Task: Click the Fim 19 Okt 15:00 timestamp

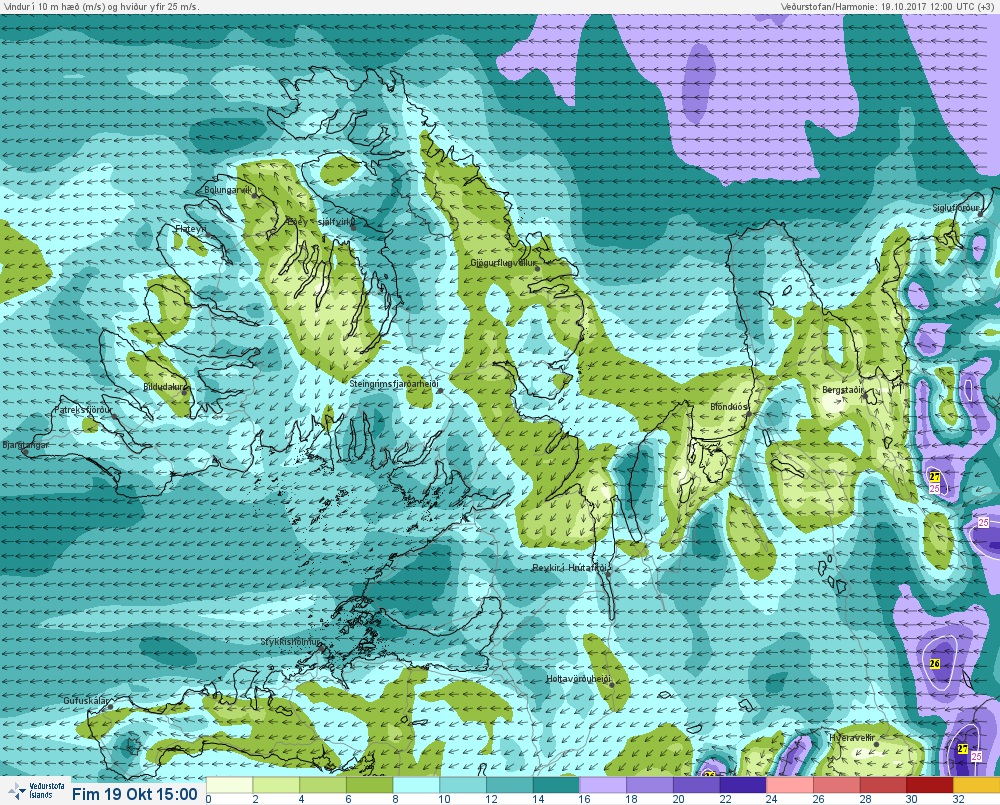Action: 135,794
